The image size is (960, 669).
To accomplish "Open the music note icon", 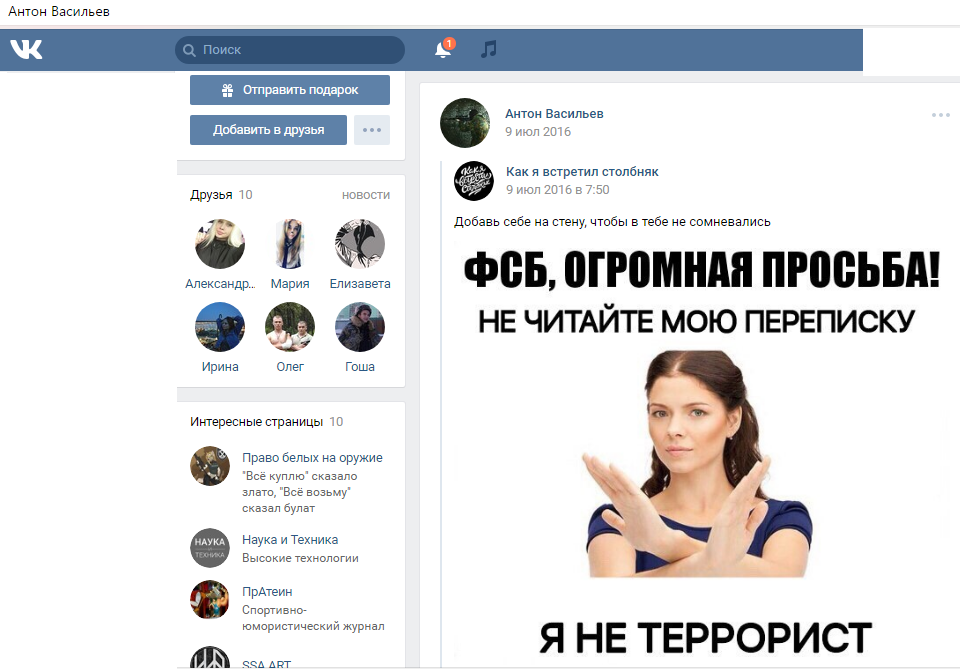I will pyautogui.click(x=488, y=49).
